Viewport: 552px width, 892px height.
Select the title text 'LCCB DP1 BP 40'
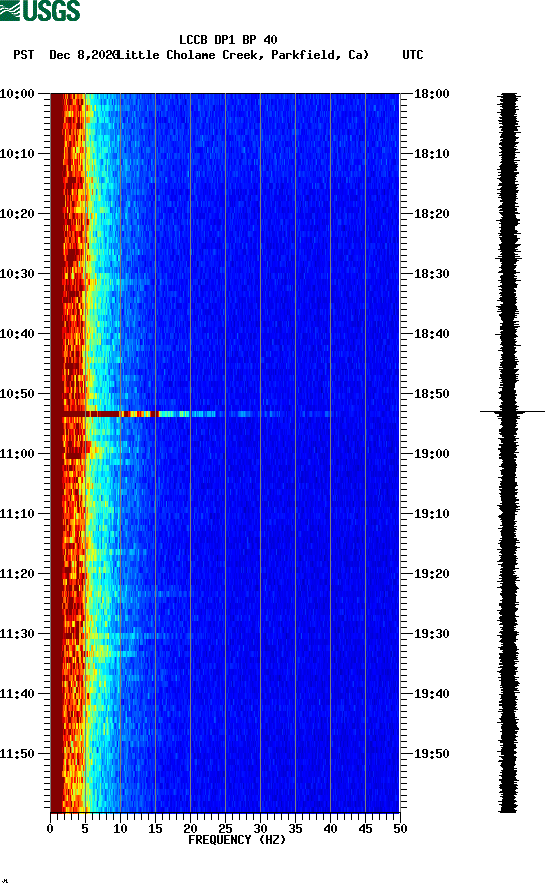[x=228, y=40]
